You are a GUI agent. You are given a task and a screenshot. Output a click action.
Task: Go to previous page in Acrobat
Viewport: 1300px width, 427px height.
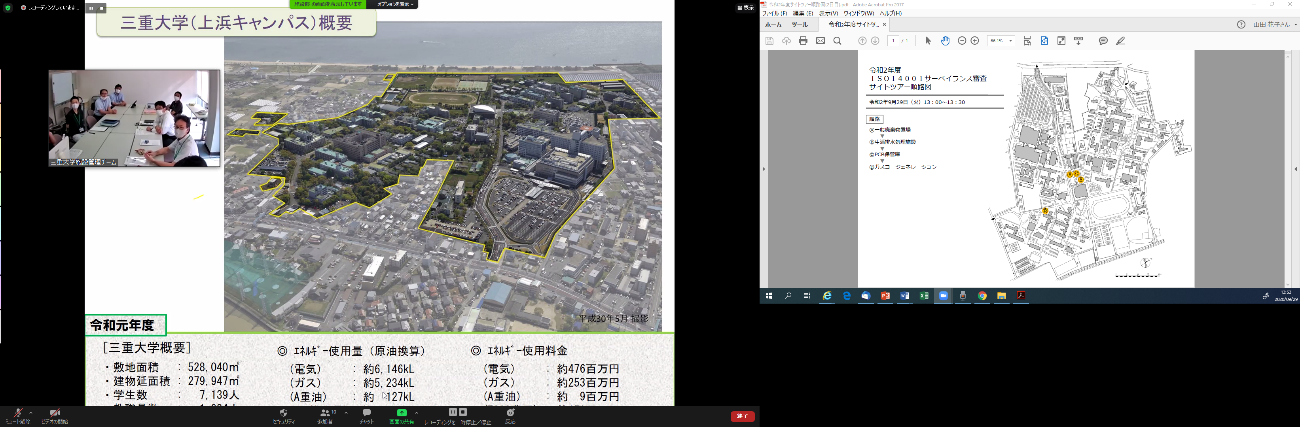pyautogui.click(x=862, y=40)
